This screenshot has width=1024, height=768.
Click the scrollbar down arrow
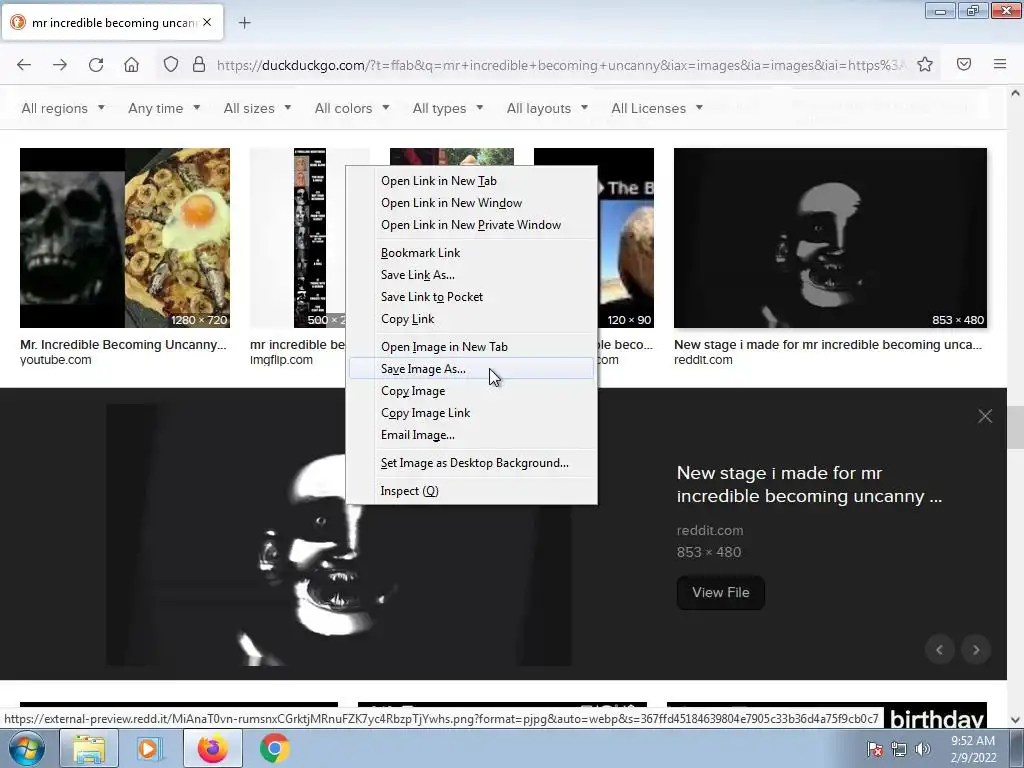[1015, 720]
